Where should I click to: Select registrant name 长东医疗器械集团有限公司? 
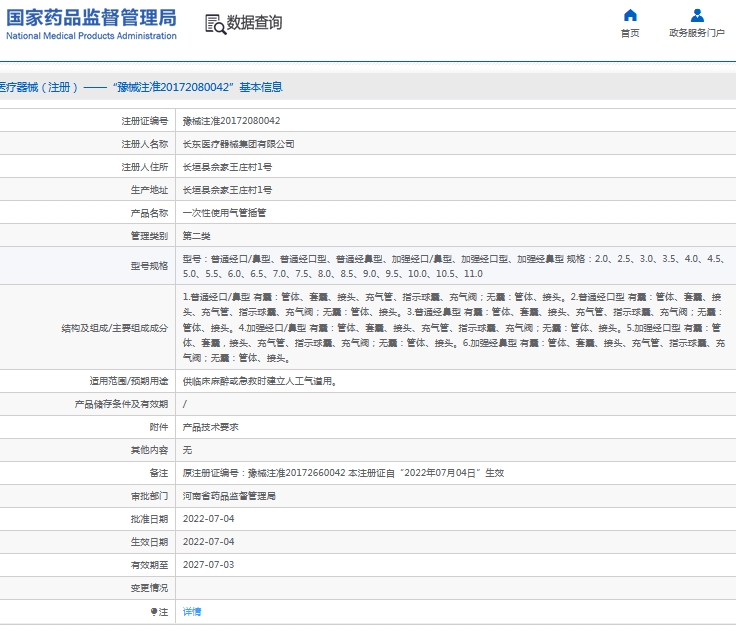[238, 144]
